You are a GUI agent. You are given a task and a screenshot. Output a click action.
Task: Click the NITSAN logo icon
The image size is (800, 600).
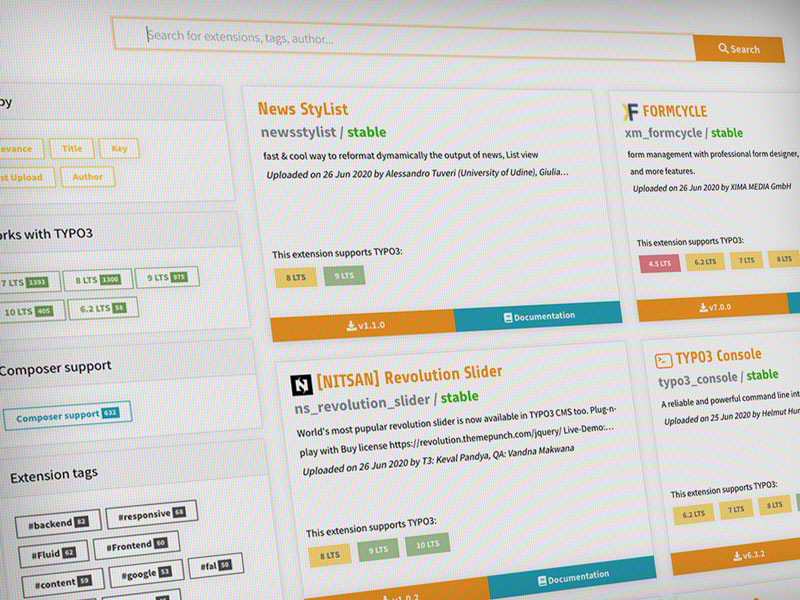click(302, 385)
